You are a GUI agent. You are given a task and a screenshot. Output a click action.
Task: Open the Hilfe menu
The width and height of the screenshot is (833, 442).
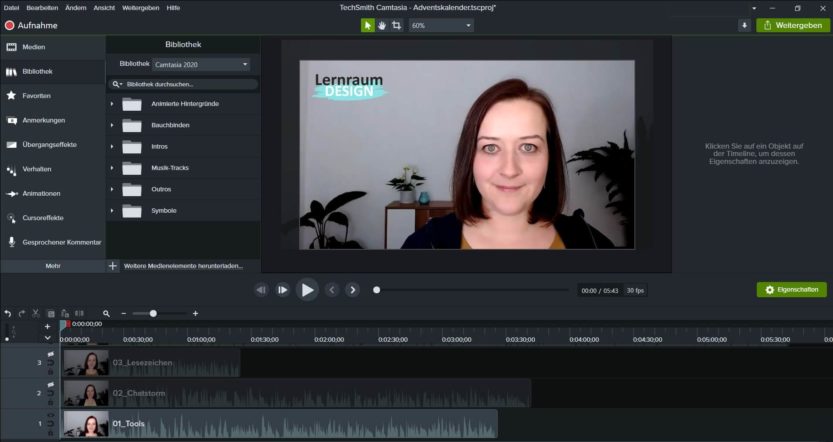point(173,8)
